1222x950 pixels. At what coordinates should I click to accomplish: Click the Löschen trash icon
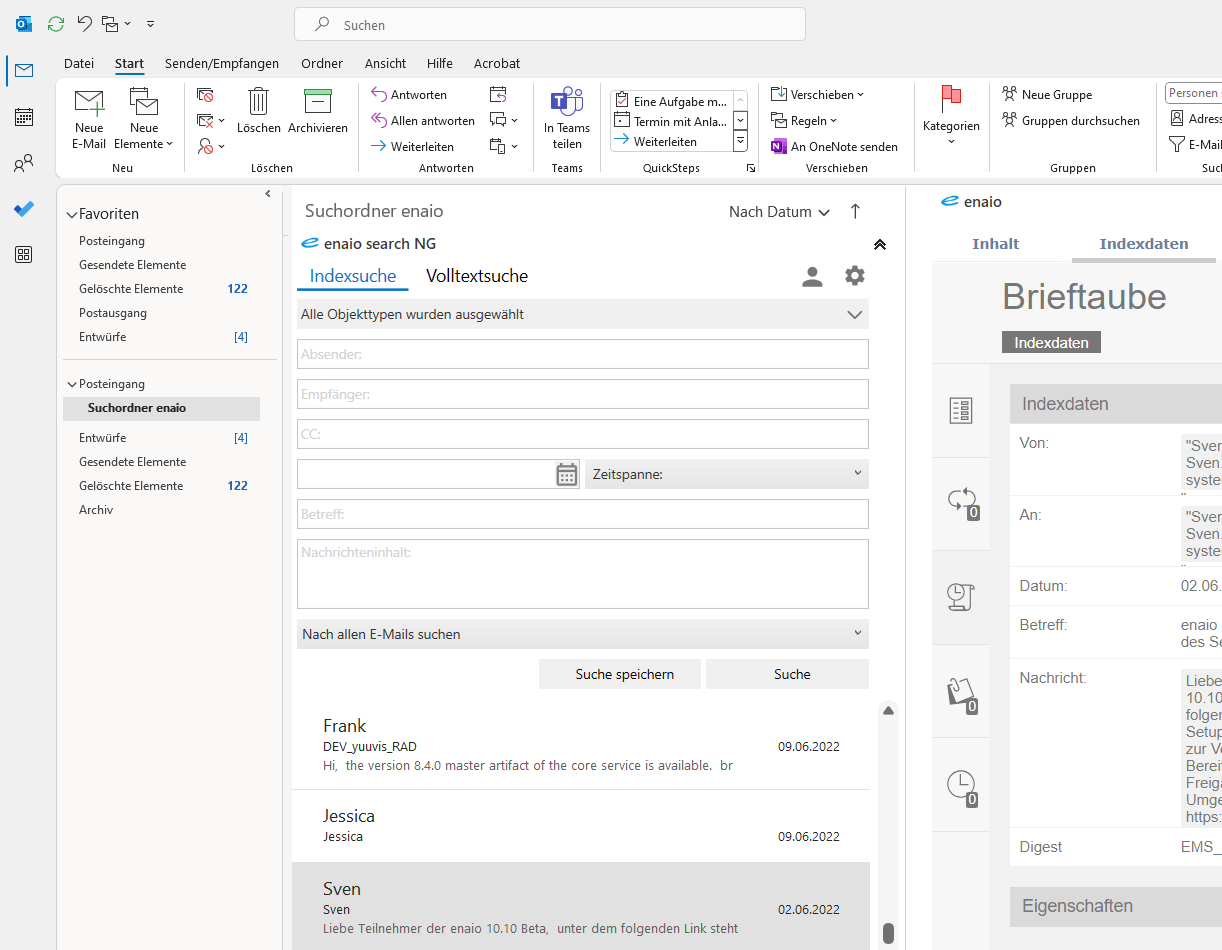(259, 102)
